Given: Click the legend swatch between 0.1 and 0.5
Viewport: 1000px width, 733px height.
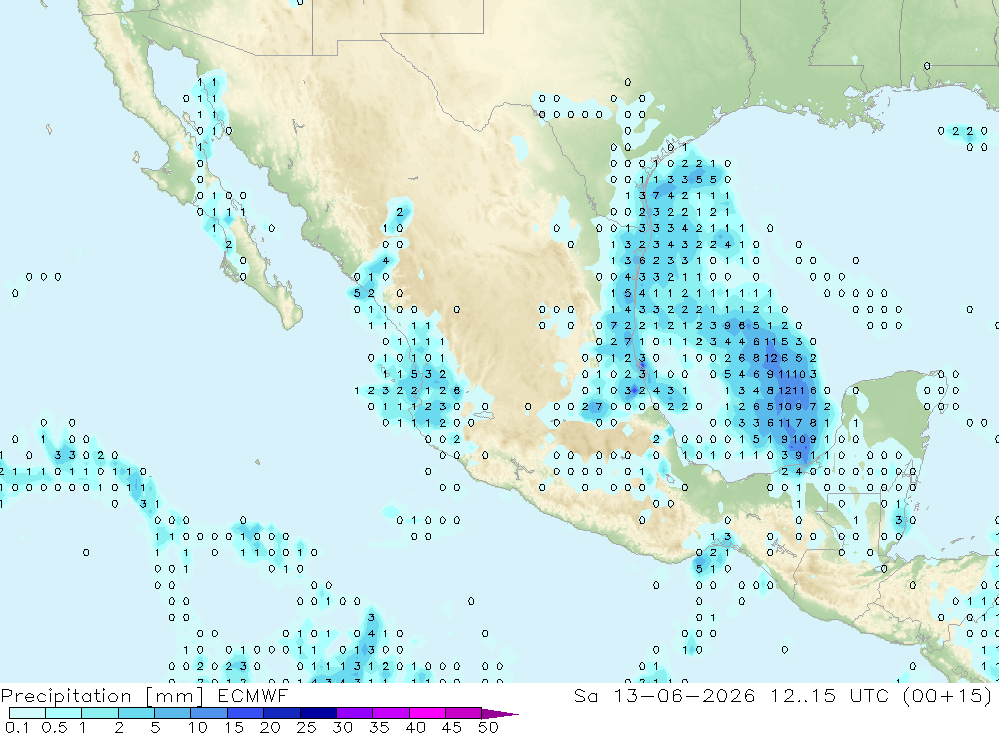Looking at the screenshot, I should [x=27, y=713].
